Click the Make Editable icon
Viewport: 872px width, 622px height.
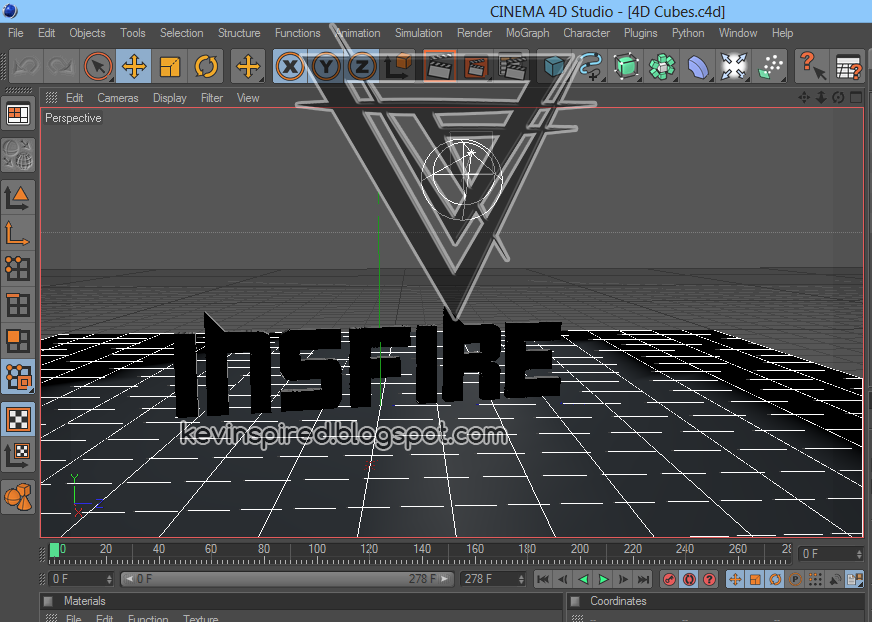(18, 155)
